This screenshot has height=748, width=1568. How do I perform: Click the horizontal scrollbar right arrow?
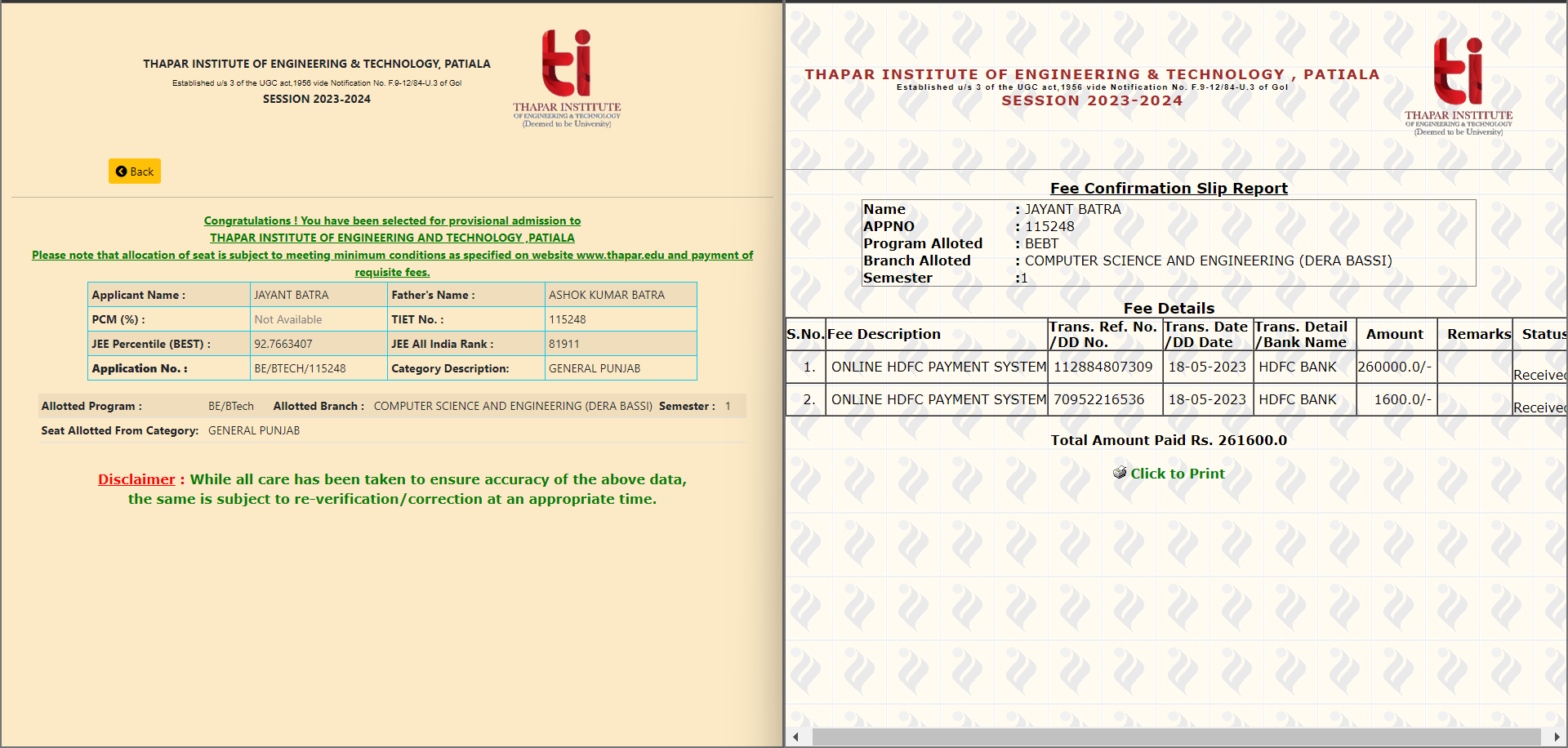coord(1557,737)
